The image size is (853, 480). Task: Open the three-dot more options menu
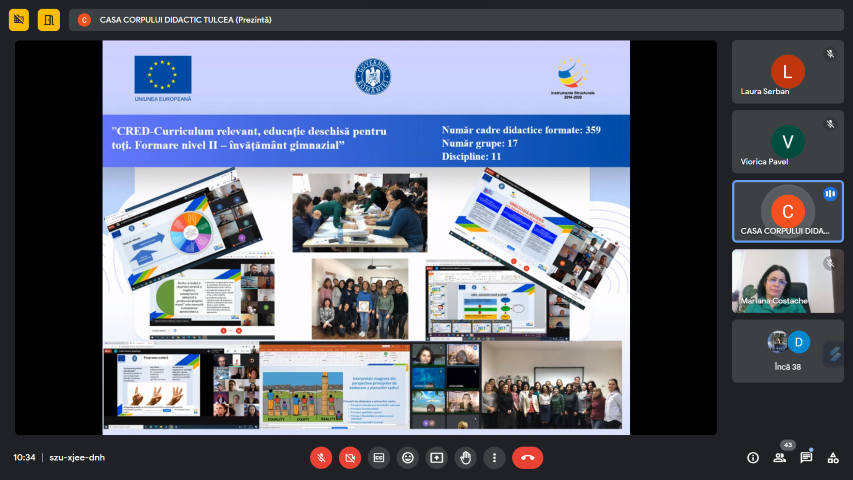click(x=495, y=458)
